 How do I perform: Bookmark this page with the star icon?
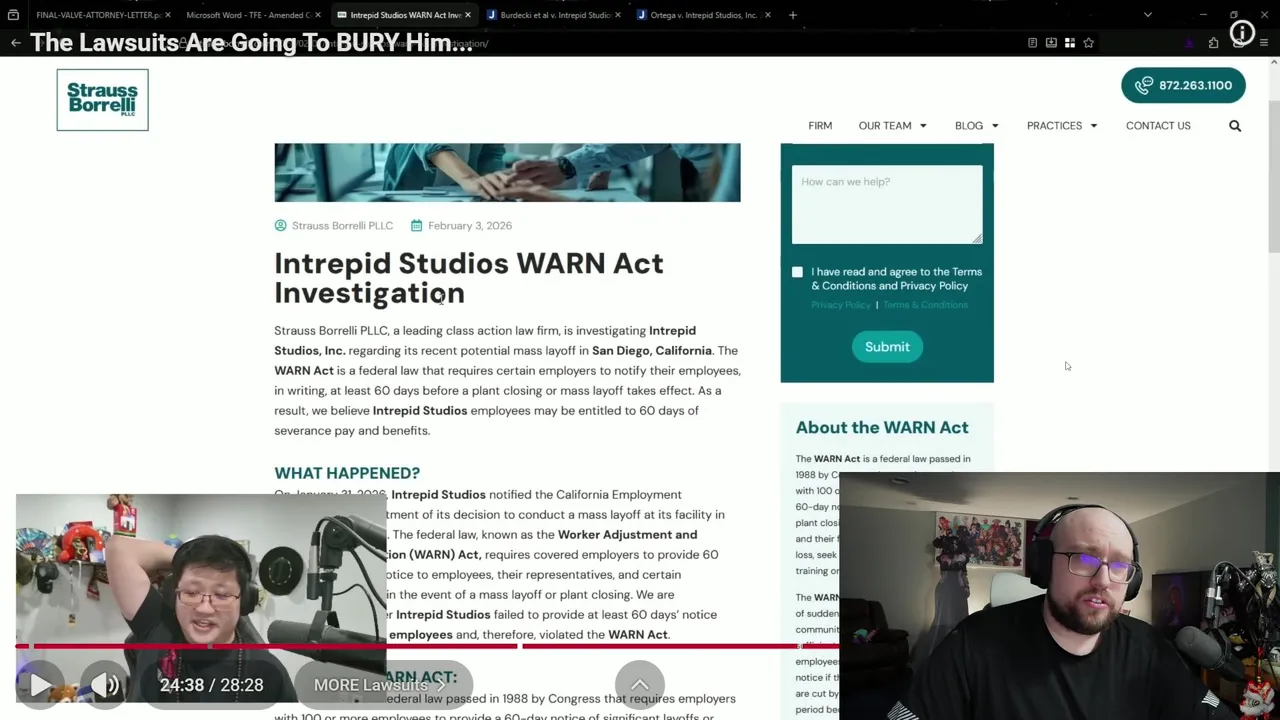1088,43
